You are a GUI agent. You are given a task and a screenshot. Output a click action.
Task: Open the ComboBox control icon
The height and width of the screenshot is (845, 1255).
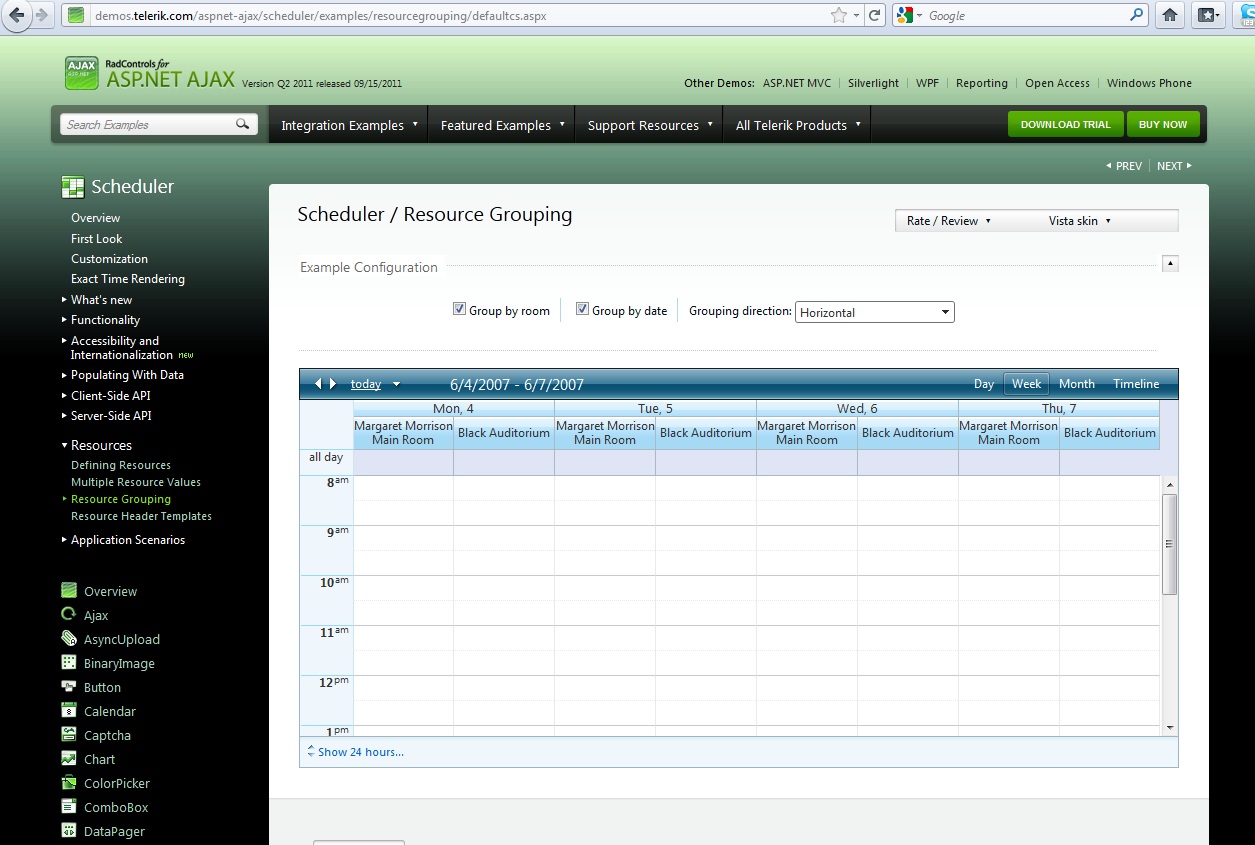pos(69,807)
